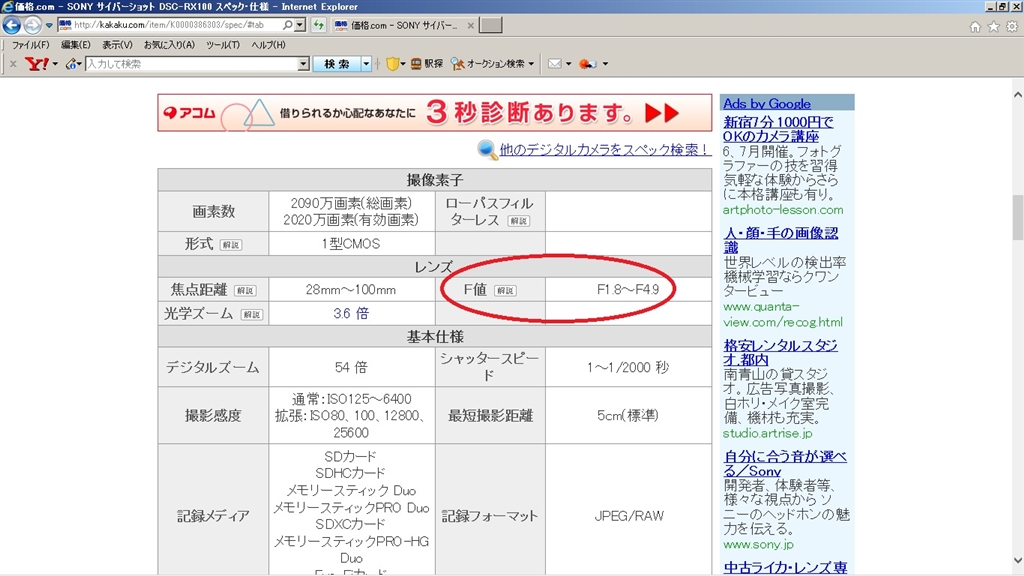Click the 検索 search button
Screen dimensions: 1024x576
(x=337, y=64)
